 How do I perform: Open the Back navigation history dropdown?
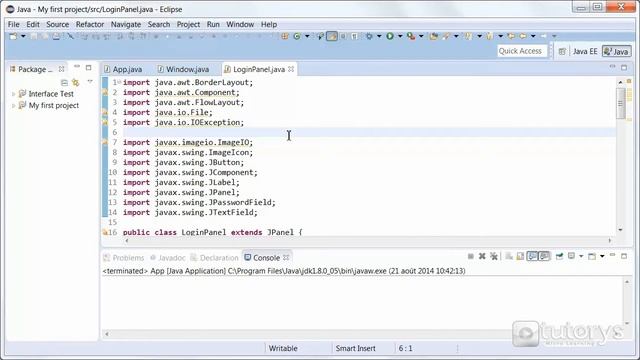533,36
